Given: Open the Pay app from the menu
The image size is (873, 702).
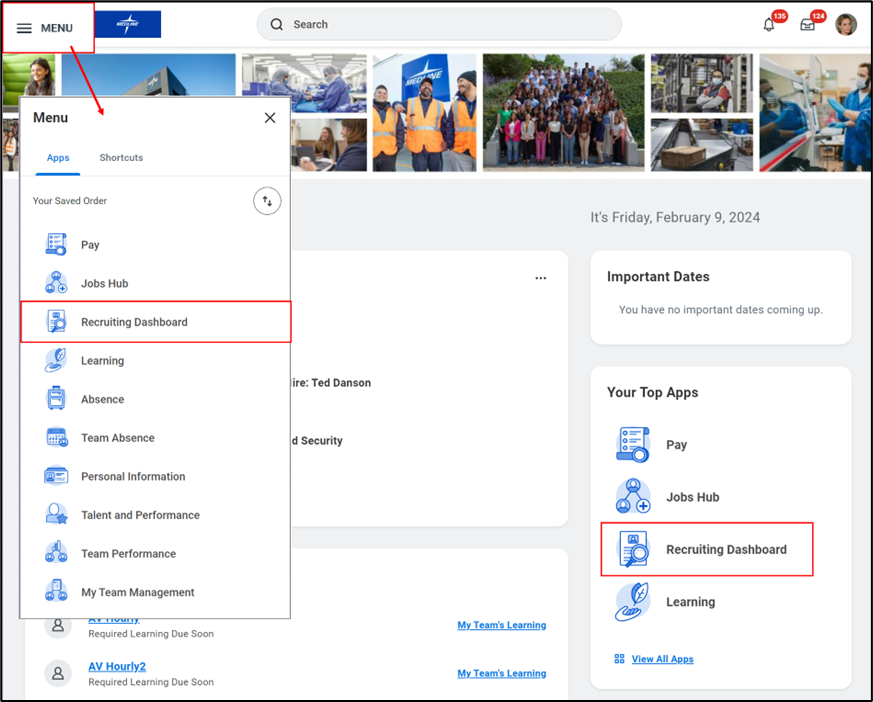Looking at the screenshot, I should click(88, 244).
